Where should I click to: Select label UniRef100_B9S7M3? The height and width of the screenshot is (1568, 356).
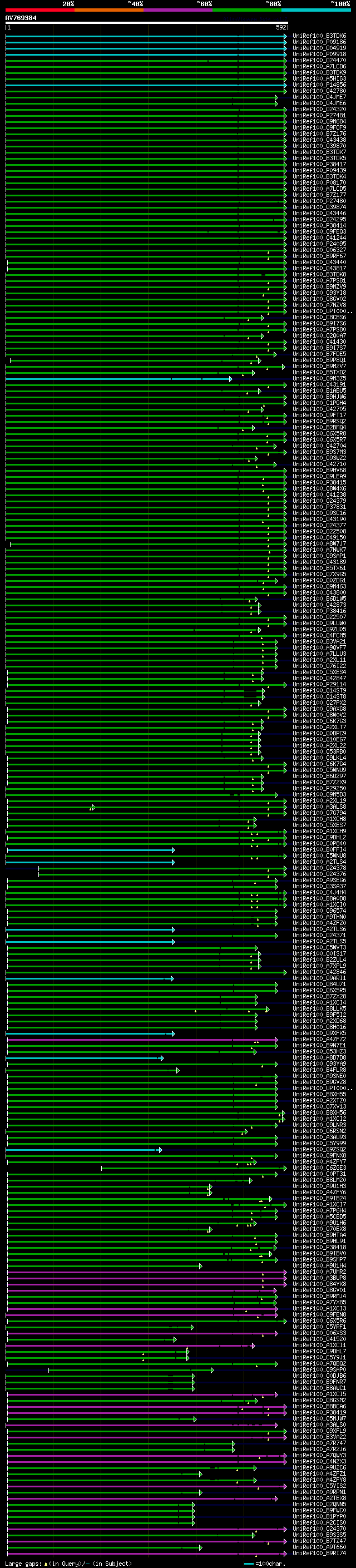(319, 452)
